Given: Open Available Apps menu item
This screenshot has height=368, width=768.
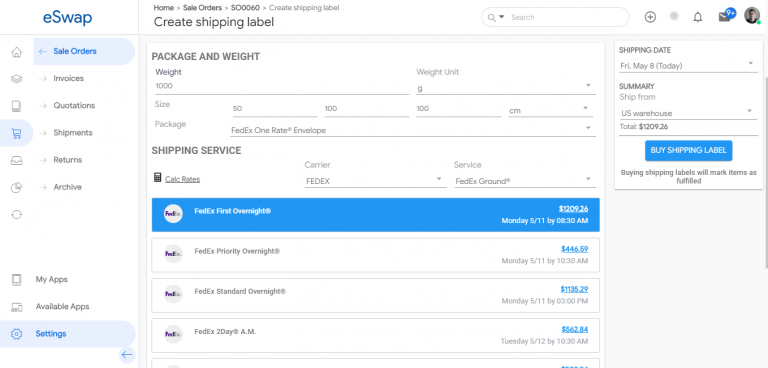Looking at the screenshot, I should (x=62, y=306).
